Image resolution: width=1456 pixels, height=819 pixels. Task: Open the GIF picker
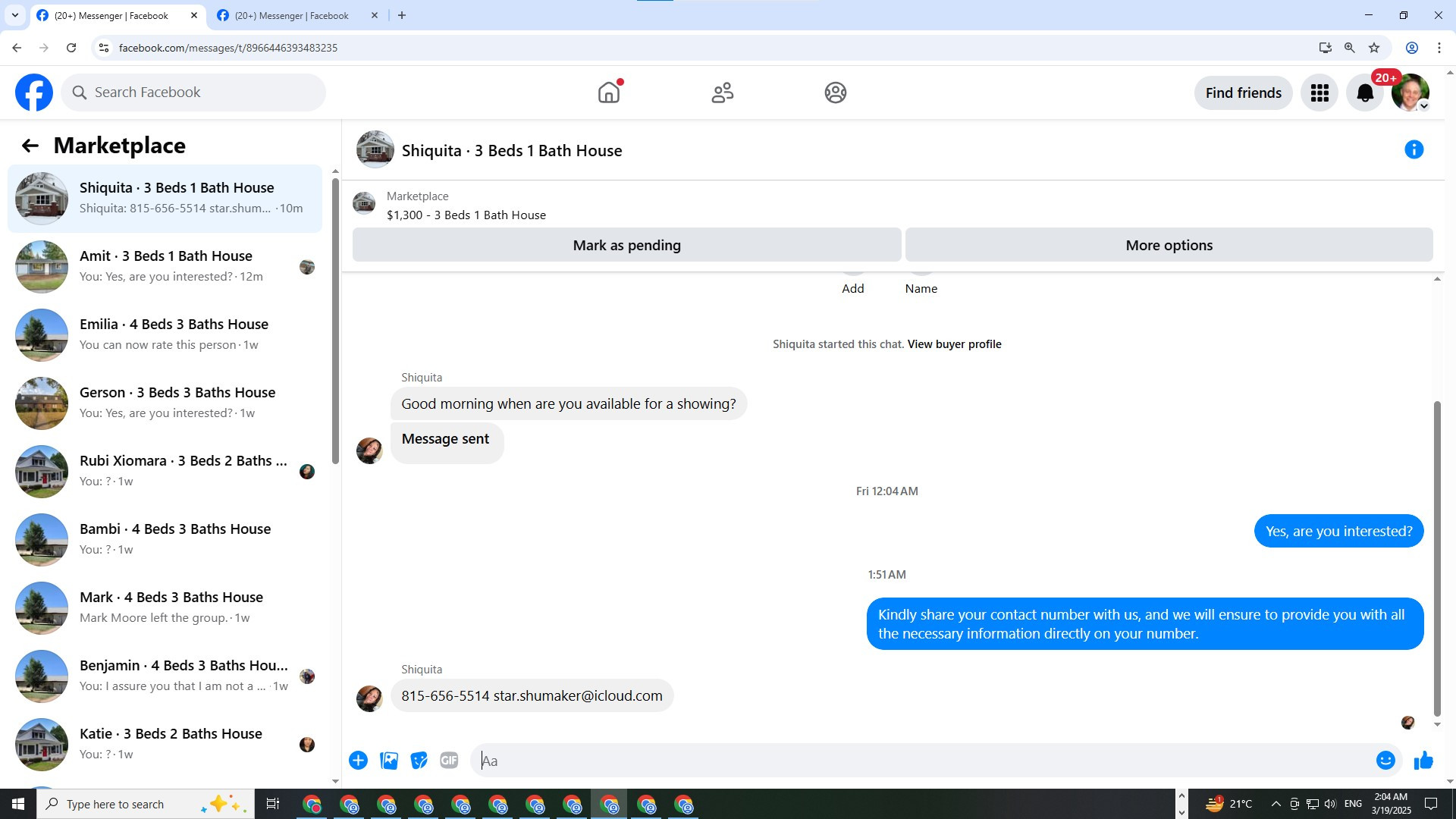pyautogui.click(x=449, y=761)
